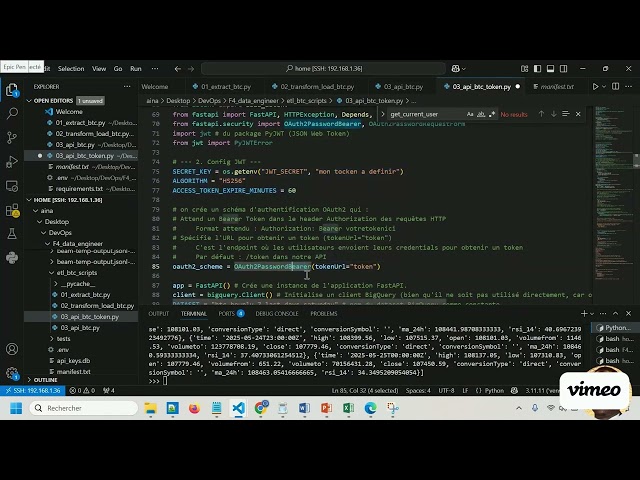Screen dimensions: 640x480
Task: Collapse the OPEN EDITORS section
Action: [29, 101]
